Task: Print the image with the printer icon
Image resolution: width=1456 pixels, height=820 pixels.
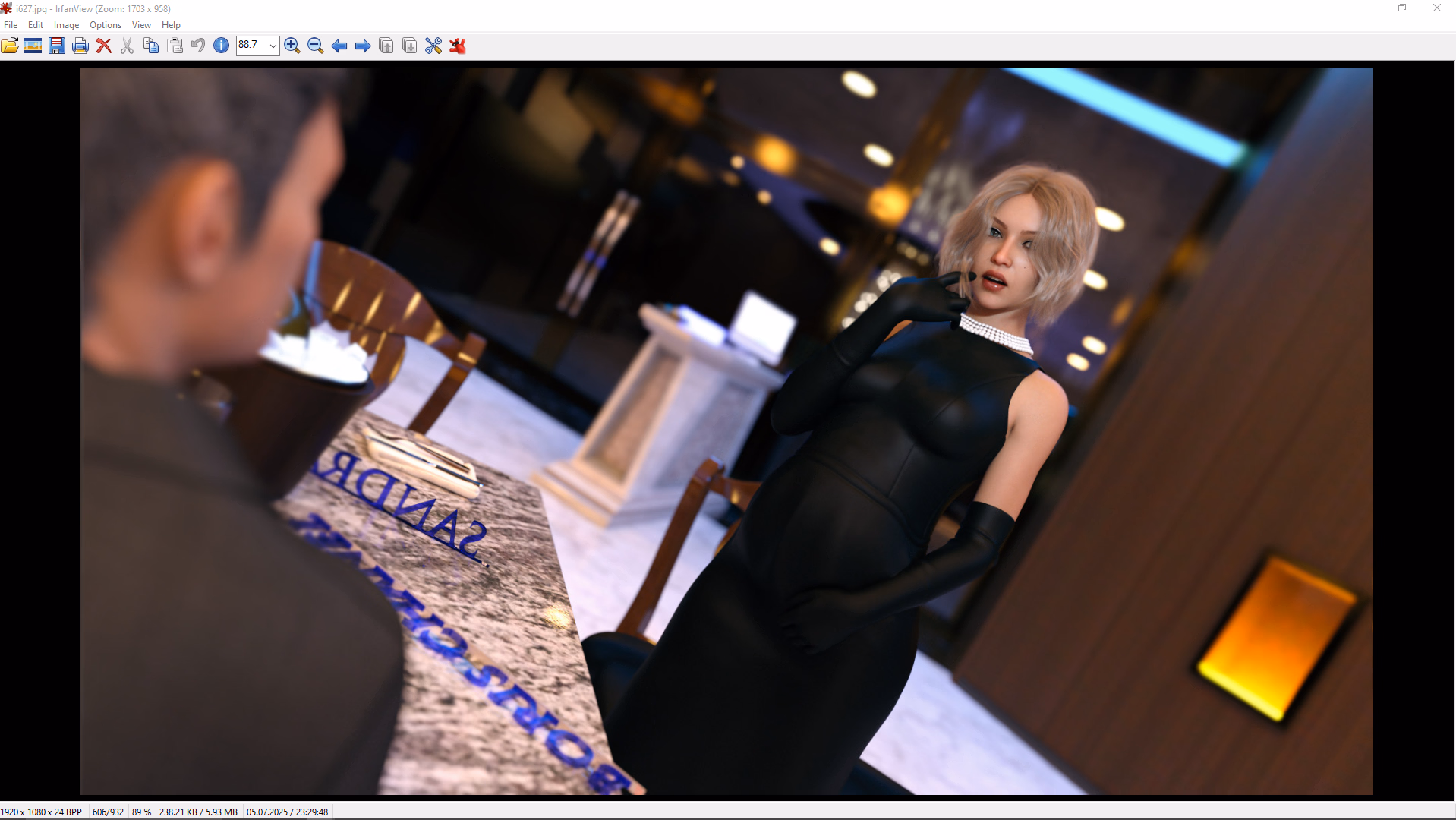Action: coord(80,46)
